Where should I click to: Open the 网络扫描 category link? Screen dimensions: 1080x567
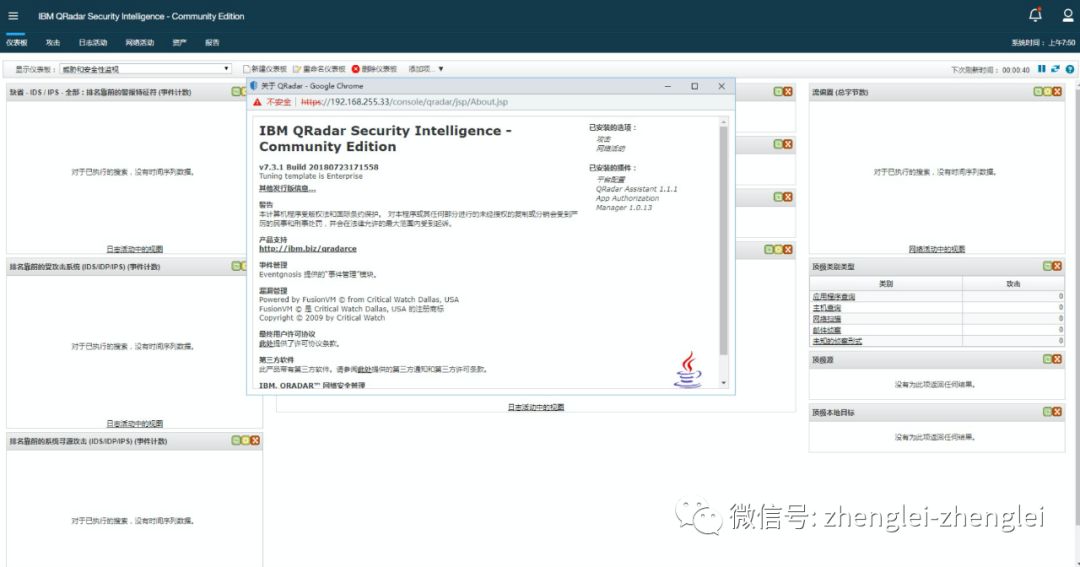[827, 319]
